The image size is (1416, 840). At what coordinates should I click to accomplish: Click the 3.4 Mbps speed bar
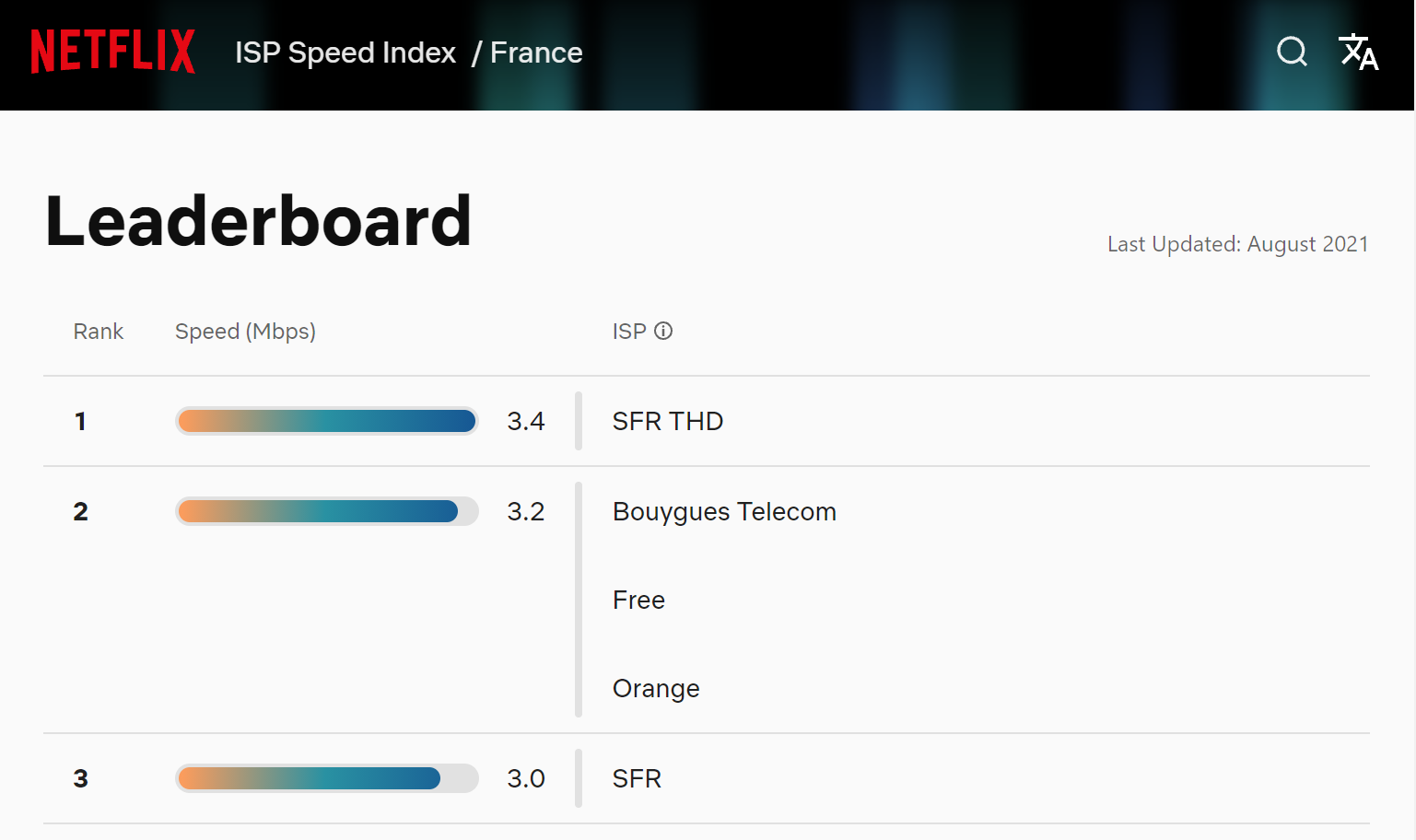point(327,421)
